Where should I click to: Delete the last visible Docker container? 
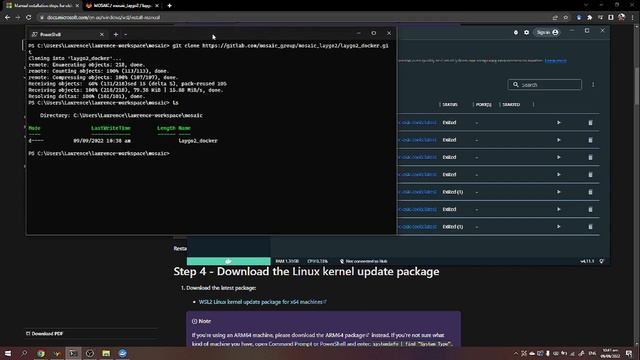pos(590,227)
